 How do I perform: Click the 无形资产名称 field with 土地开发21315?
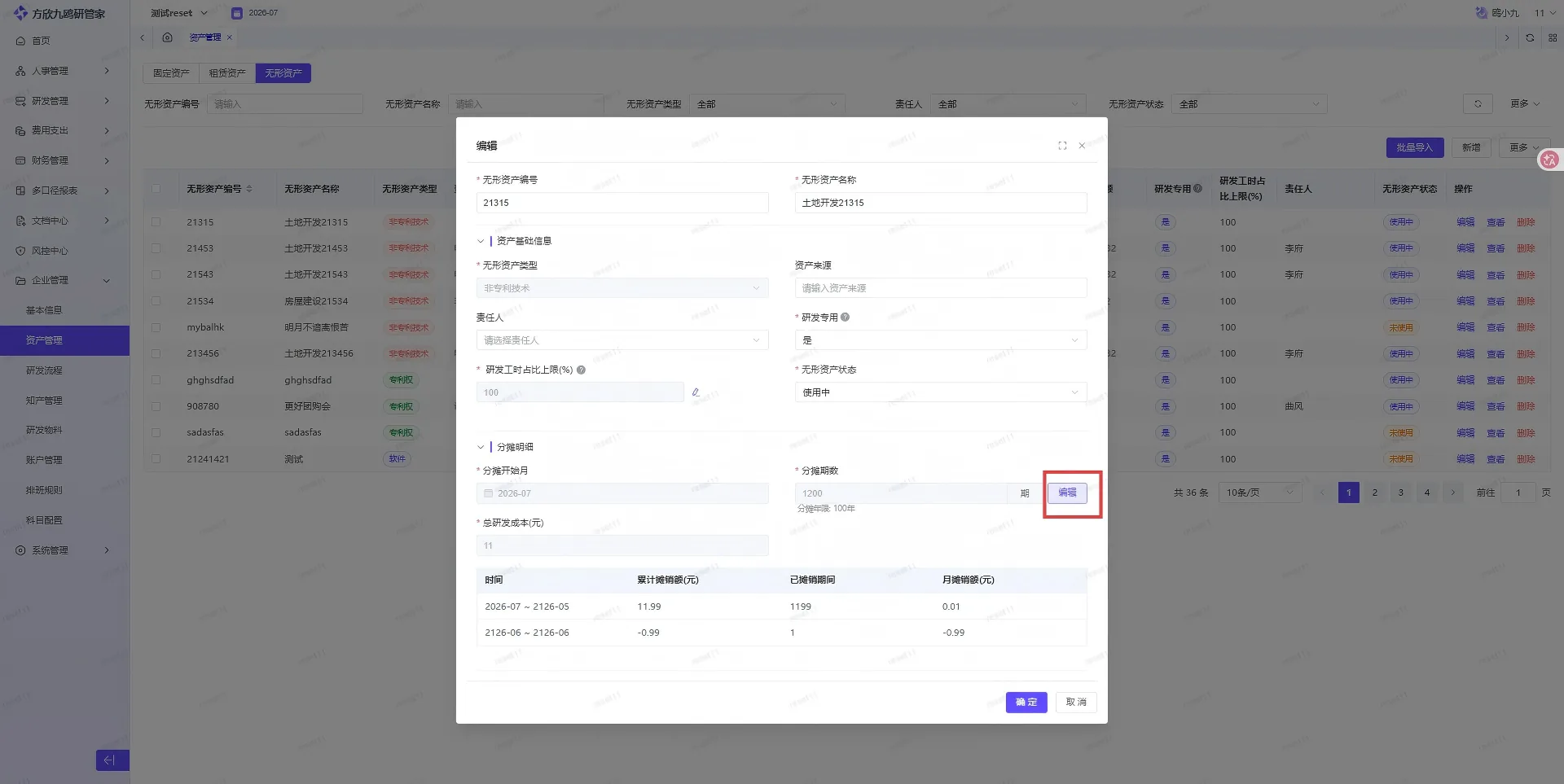point(941,203)
